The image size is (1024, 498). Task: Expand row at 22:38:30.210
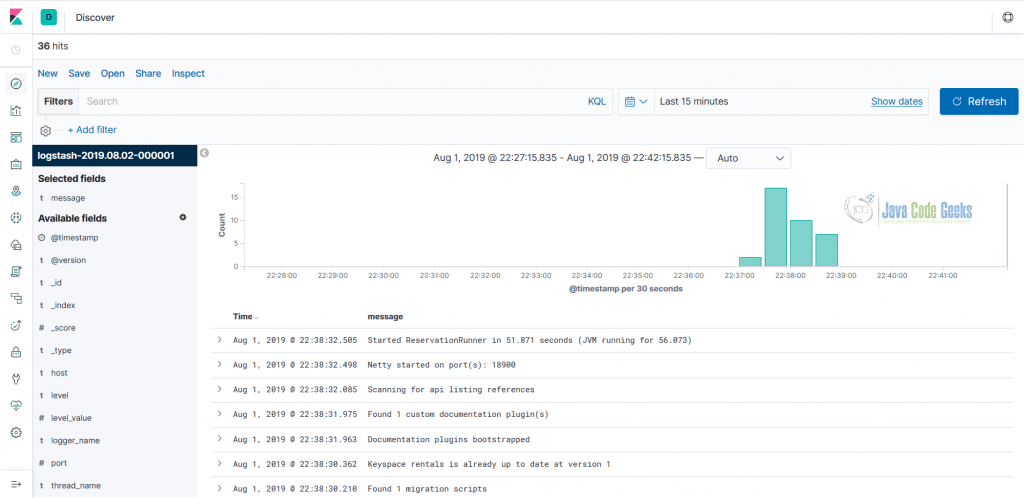pos(219,488)
